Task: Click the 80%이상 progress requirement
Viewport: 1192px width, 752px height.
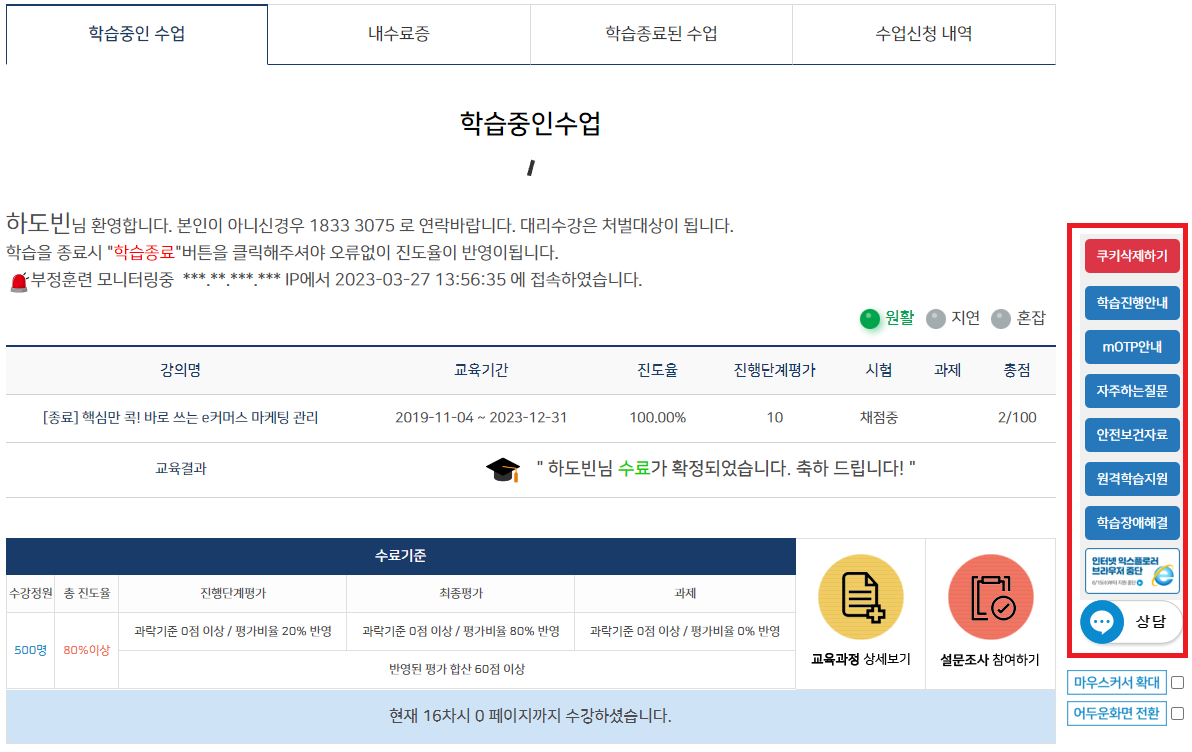Action: click(x=87, y=650)
